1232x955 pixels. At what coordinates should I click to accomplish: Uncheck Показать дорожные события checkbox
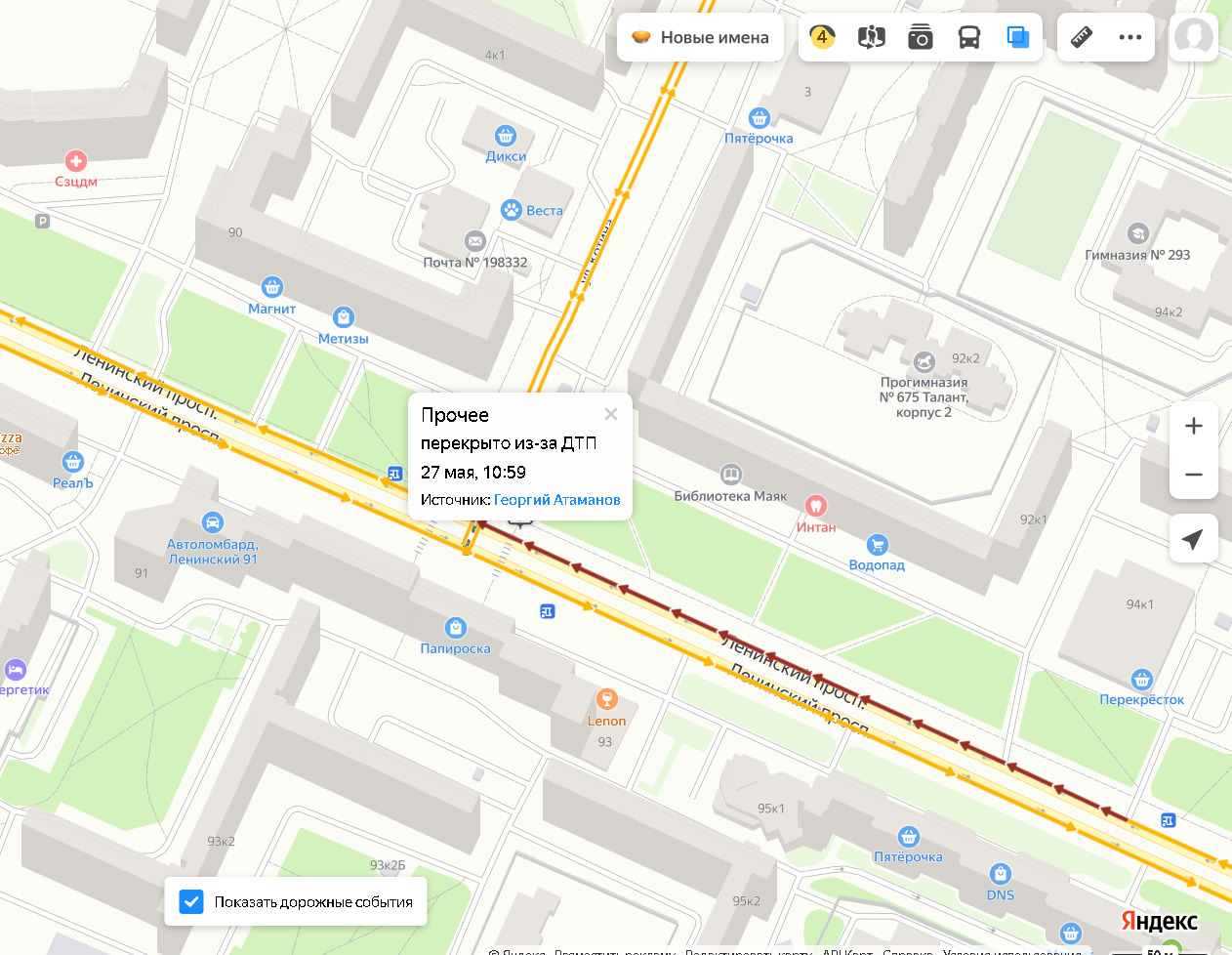click(x=192, y=902)
